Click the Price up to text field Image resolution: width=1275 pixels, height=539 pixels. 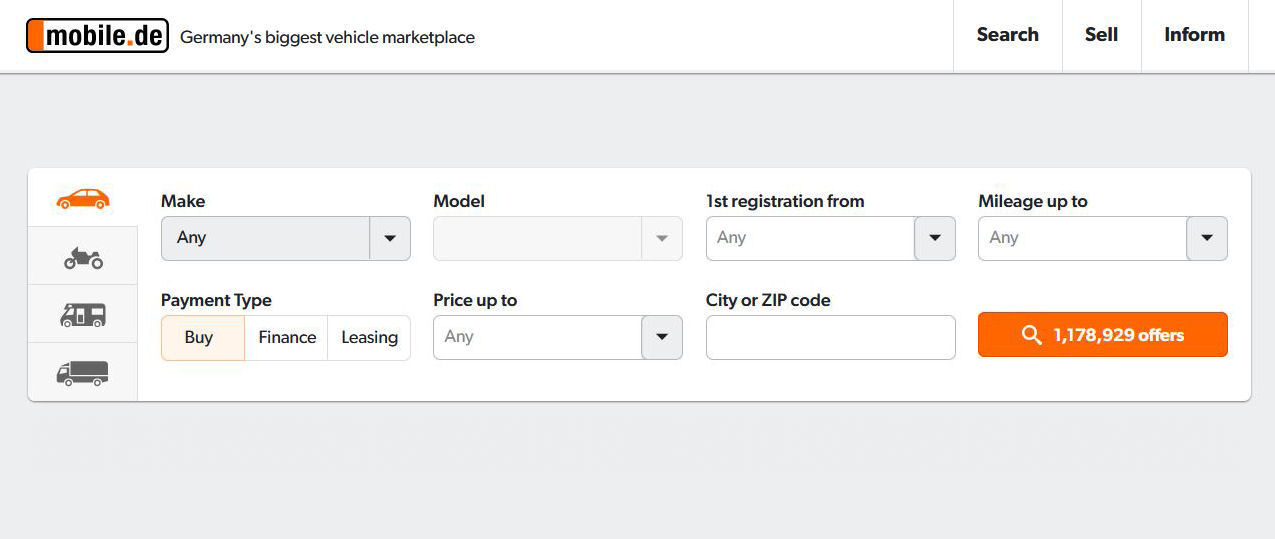[x=538, y=337]
